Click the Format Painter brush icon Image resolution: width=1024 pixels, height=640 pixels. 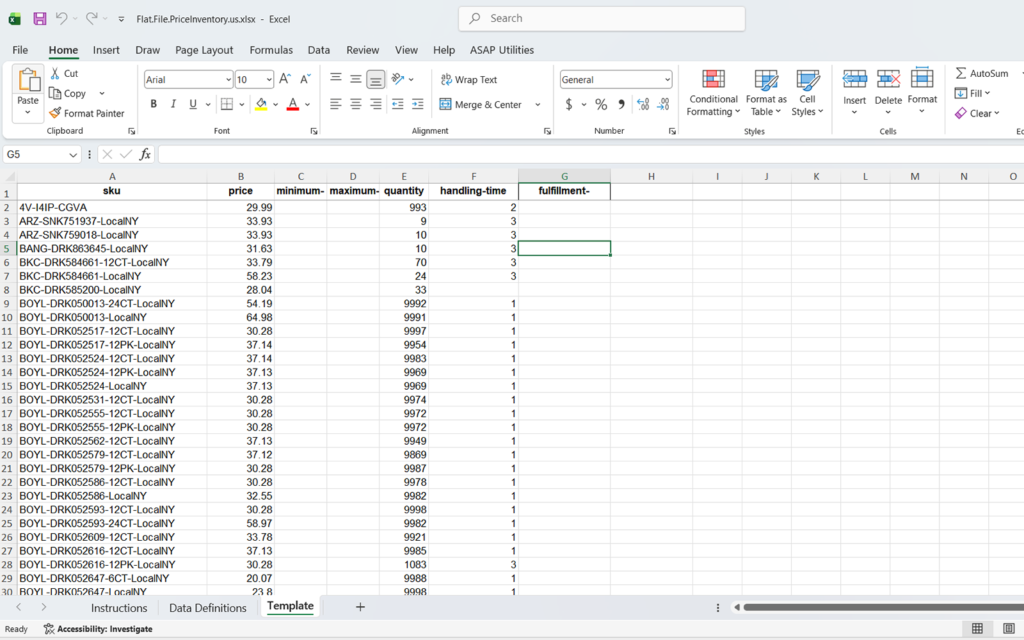(x=55, y=114)
